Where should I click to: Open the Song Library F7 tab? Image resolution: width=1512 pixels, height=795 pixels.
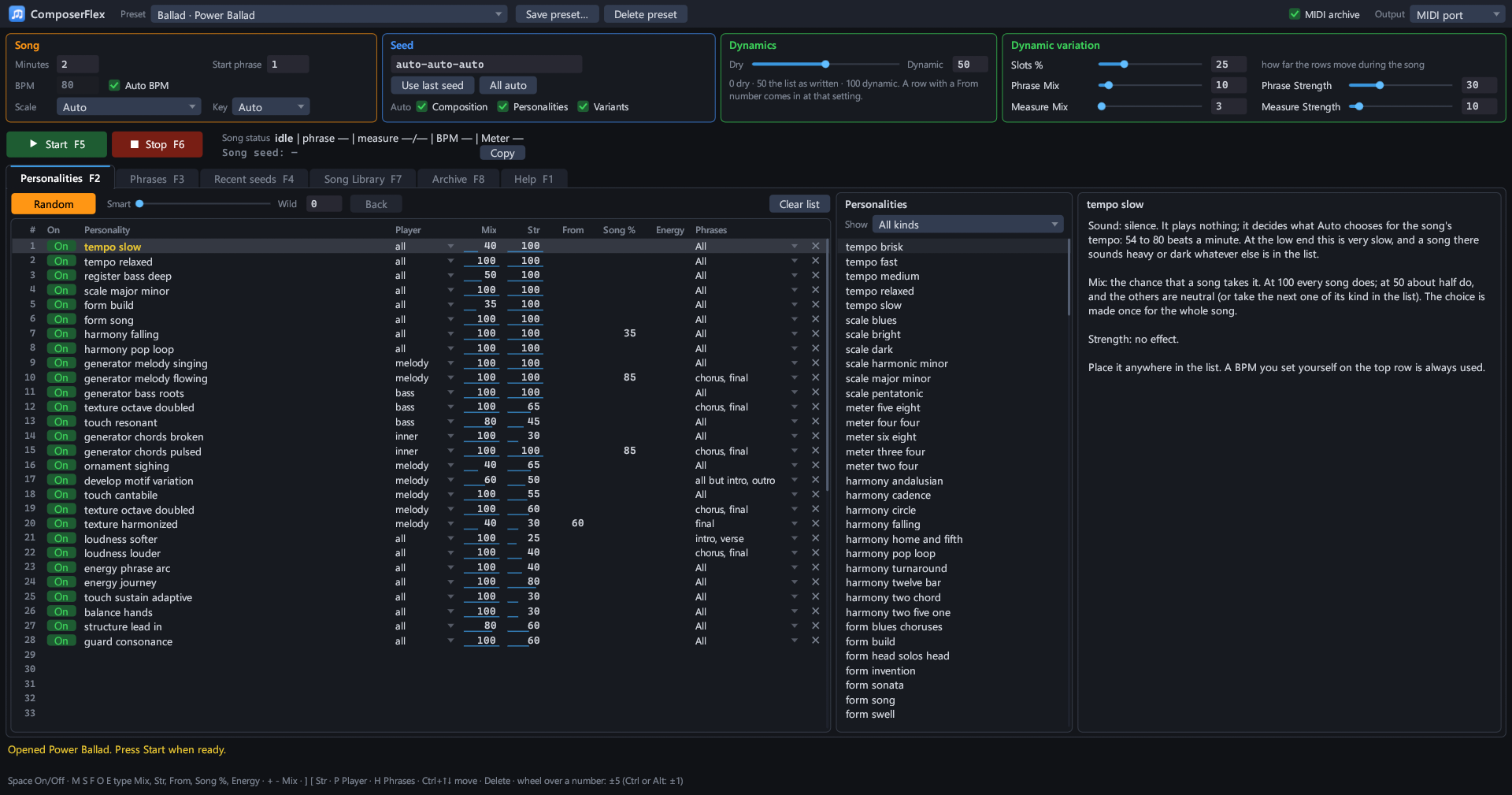[x=362, y=179]
